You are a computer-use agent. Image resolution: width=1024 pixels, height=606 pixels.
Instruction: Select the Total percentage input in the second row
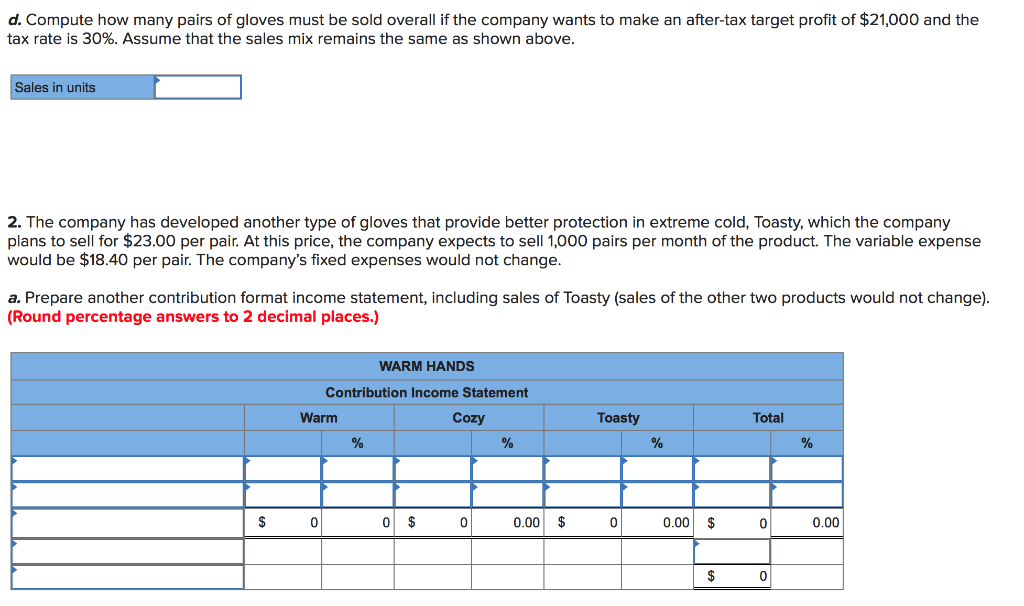coord(805,494)
